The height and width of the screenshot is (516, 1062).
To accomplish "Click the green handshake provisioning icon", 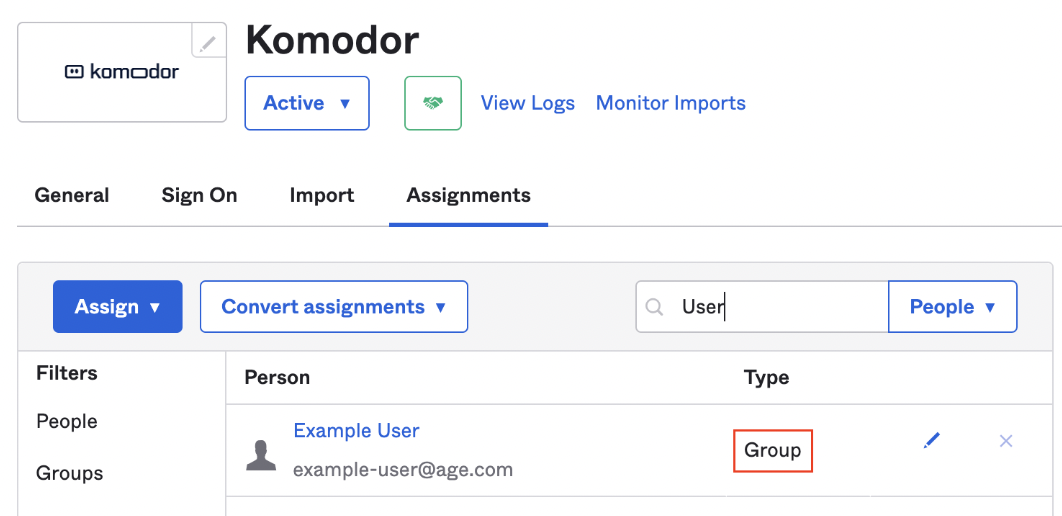I will pyautogui.click(x=433, y=103).
